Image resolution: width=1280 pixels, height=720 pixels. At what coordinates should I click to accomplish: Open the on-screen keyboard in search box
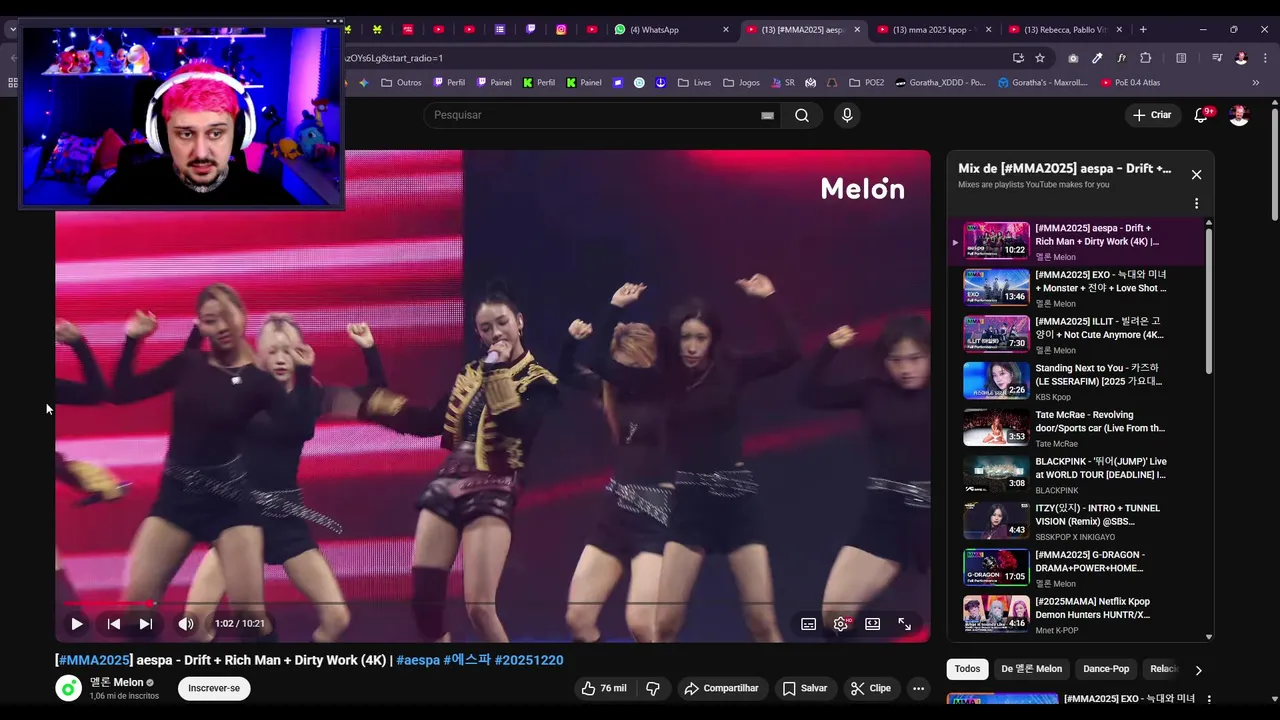click(x=767, y=115)
